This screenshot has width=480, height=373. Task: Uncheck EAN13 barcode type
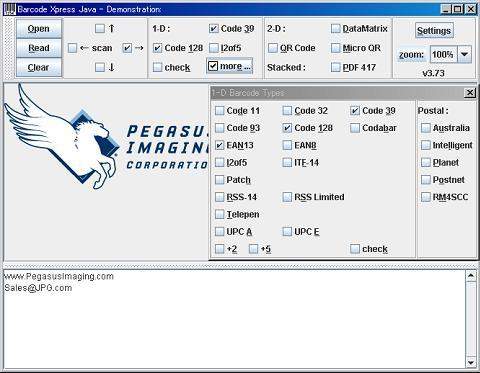coord(219,145)
